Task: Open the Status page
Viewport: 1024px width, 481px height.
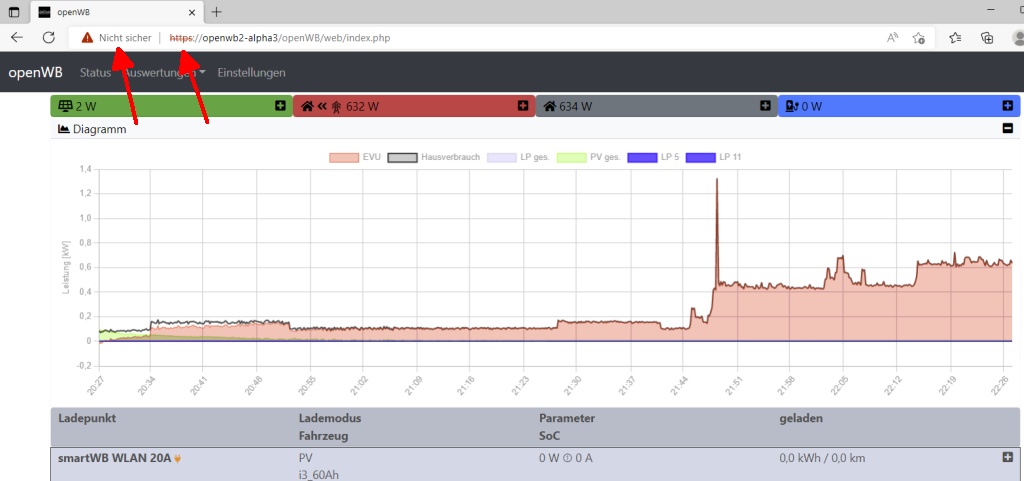Action: click(x=95, y=72)
